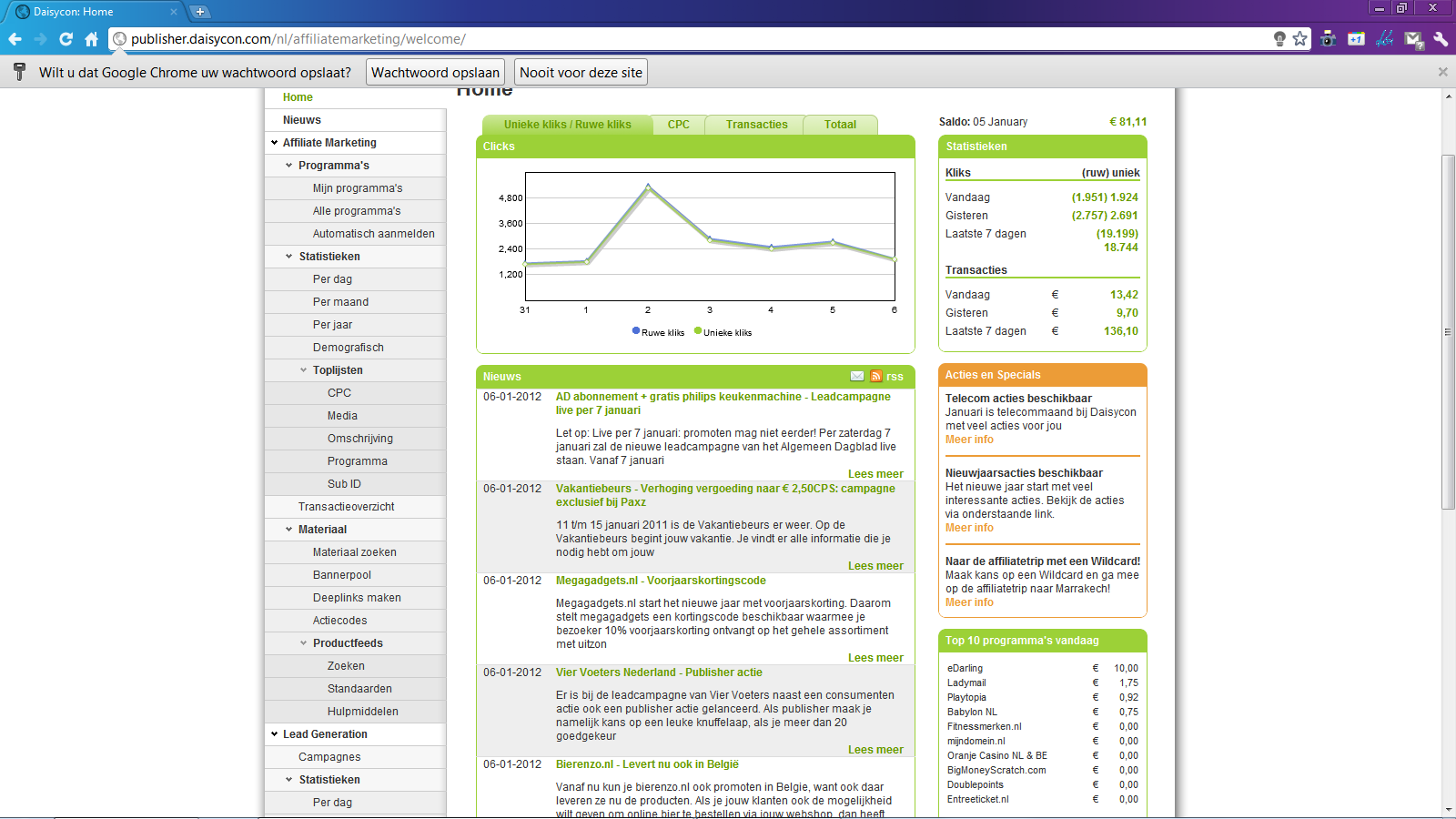The height and width of the screenshot is (819, 1456).
Task: Click Meer info under the affiliatetrip Wildcard
Action: tap(969, 602)
